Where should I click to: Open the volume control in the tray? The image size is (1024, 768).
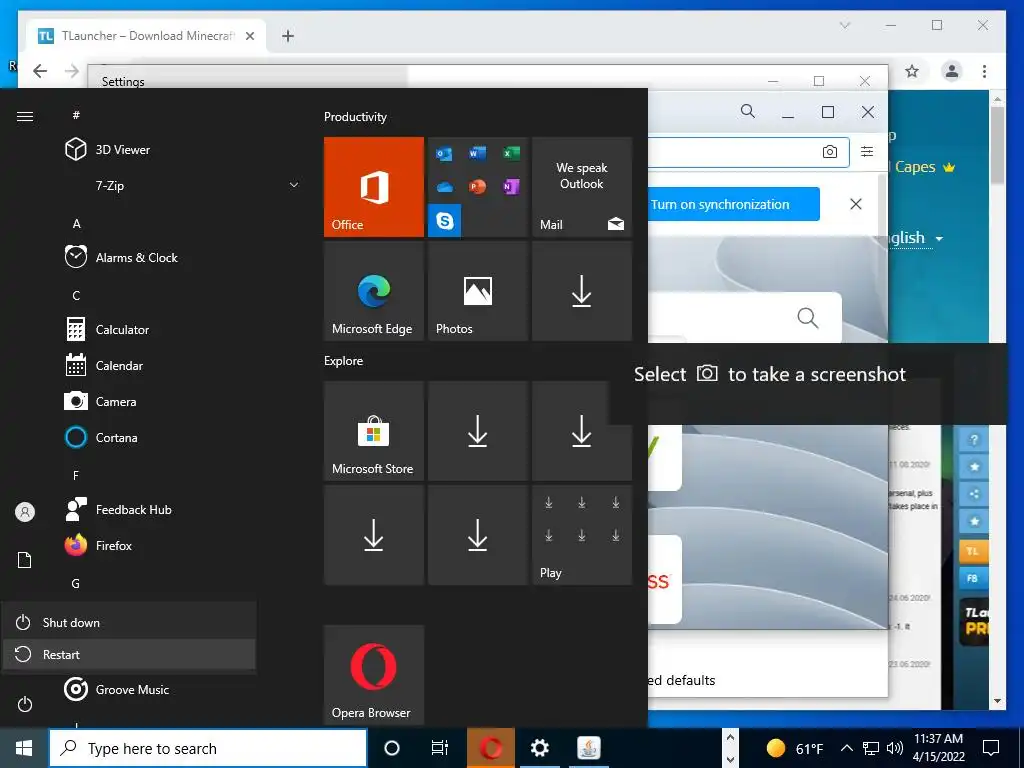[x=895, y=748]
